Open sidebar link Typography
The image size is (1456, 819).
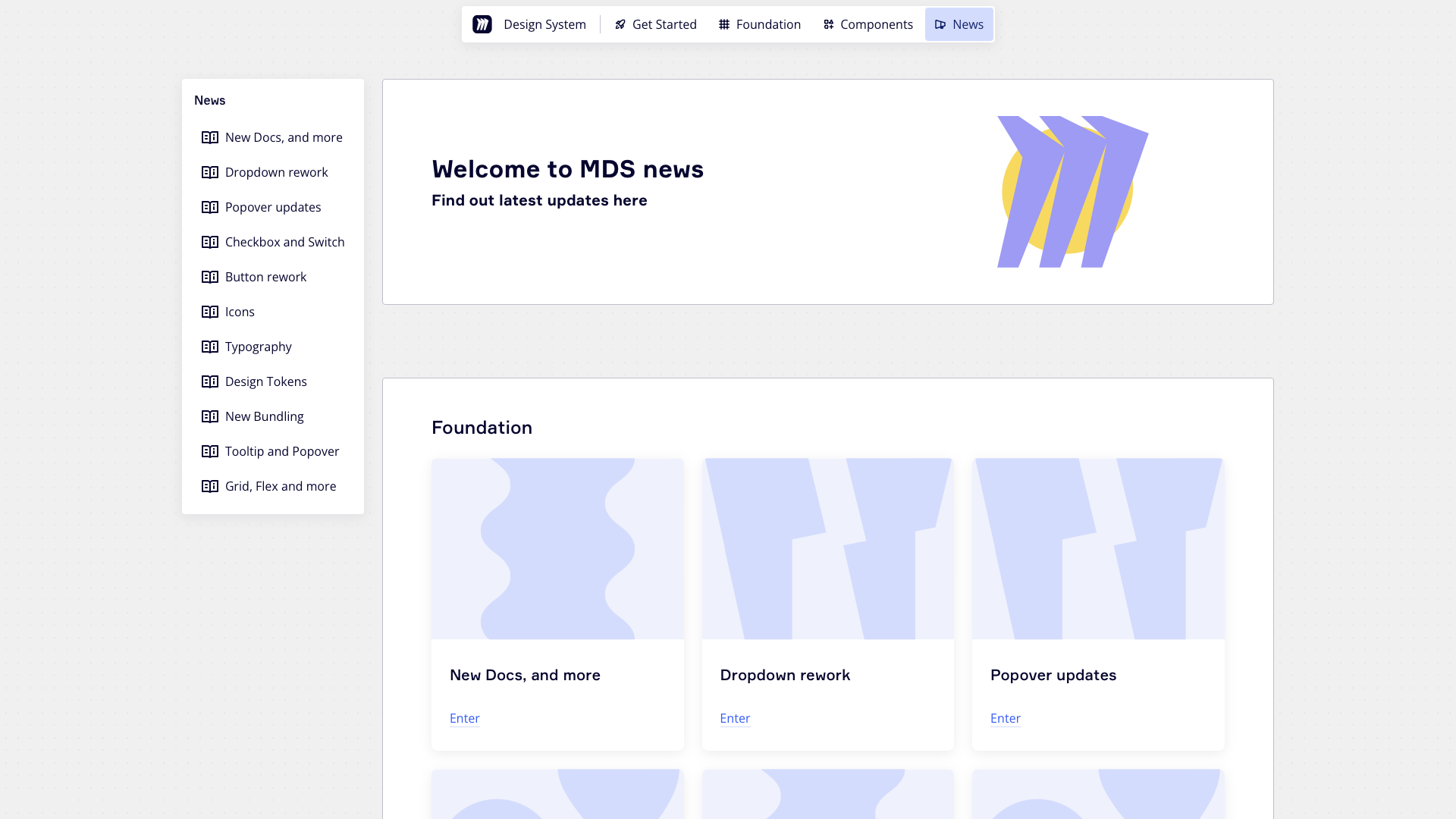coord(273,347)
